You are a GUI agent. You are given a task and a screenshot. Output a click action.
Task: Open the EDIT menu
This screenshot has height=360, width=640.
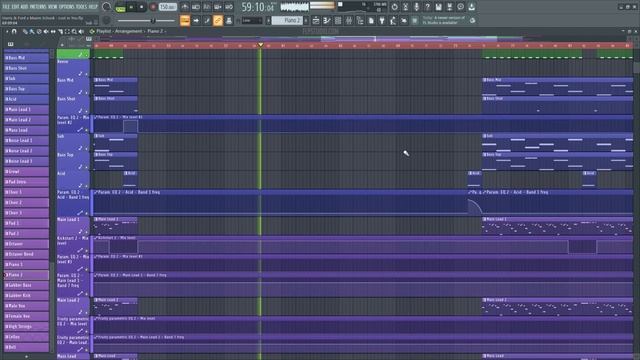pyautogui.click(x=16, y=7)
